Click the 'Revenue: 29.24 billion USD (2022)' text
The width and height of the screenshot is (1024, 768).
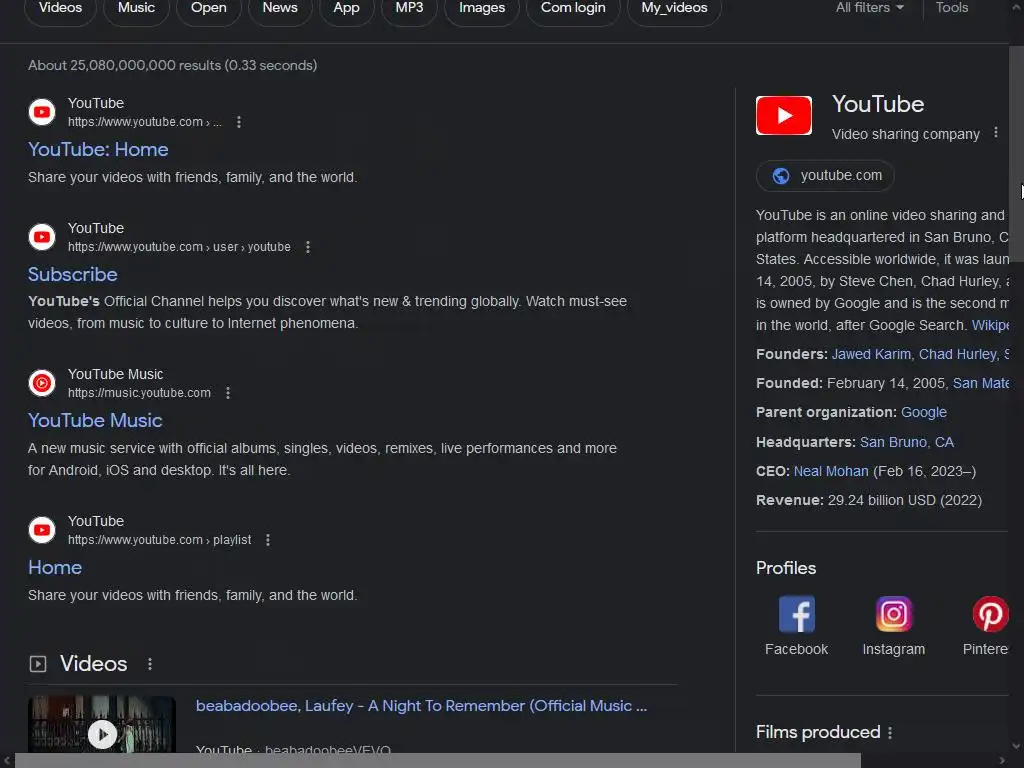(x=869, y=500)
